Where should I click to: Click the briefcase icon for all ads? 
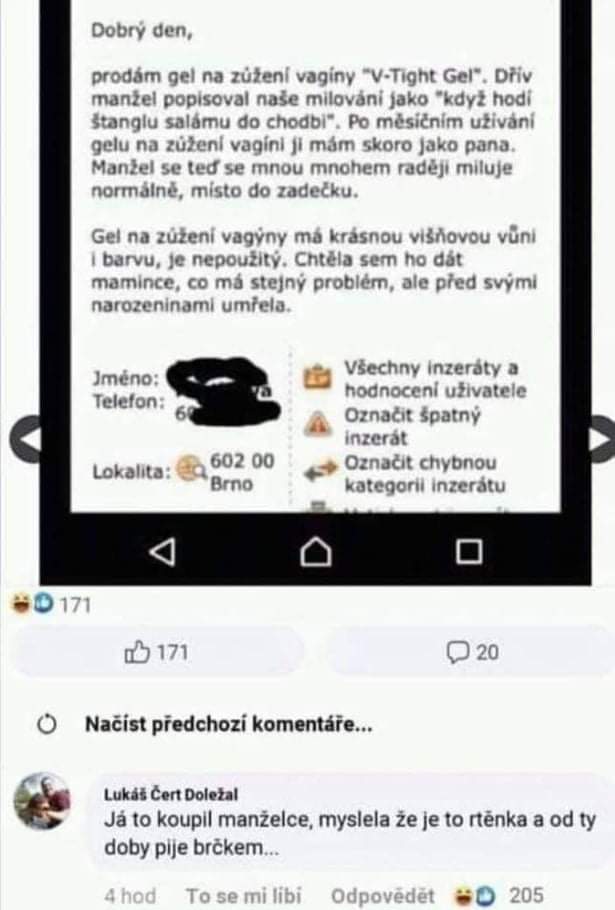pyautogui.click(x=318, y=377)
